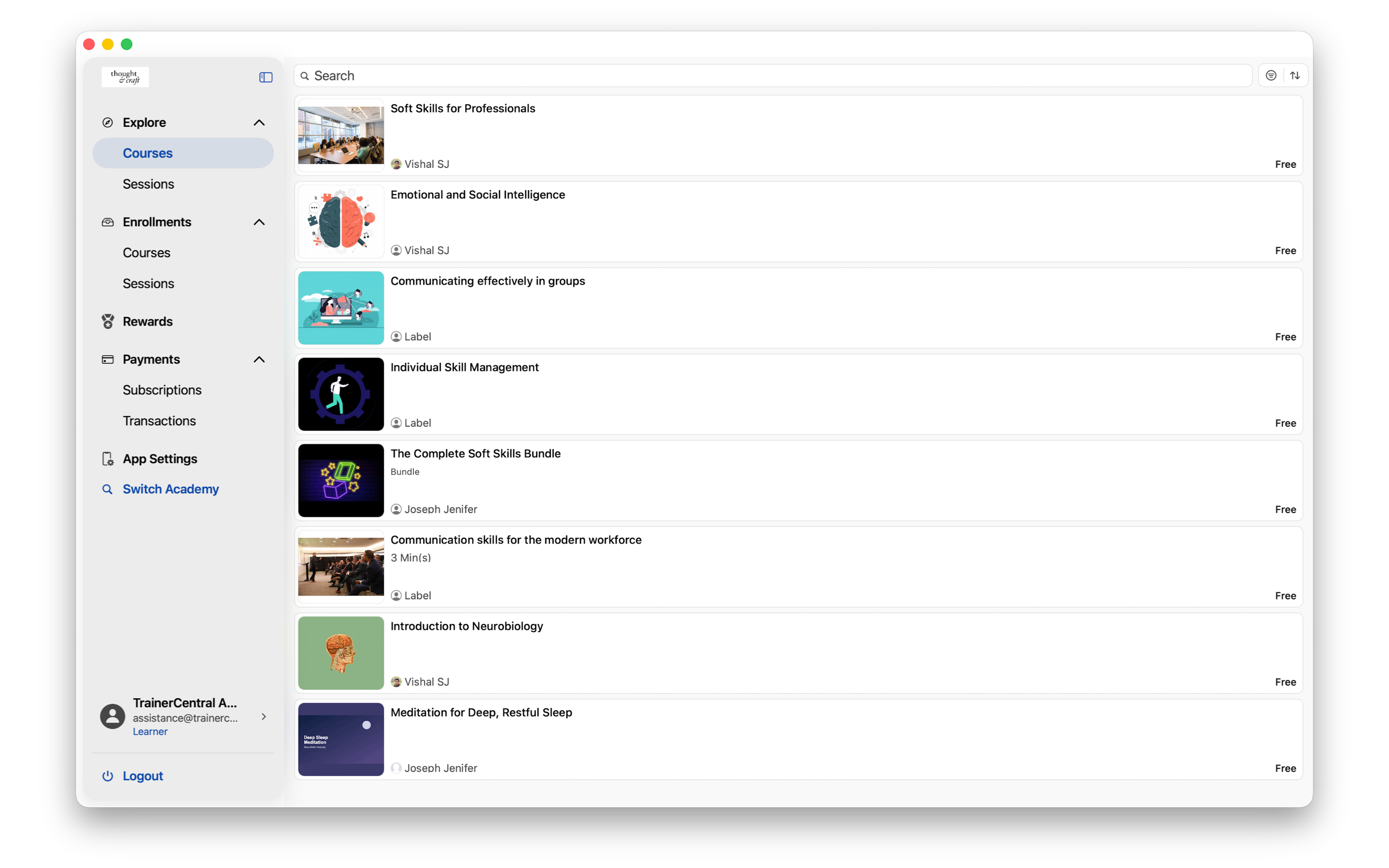Click the Enrollments tray icon
The image size is (1389, 868).
[108, 222]
